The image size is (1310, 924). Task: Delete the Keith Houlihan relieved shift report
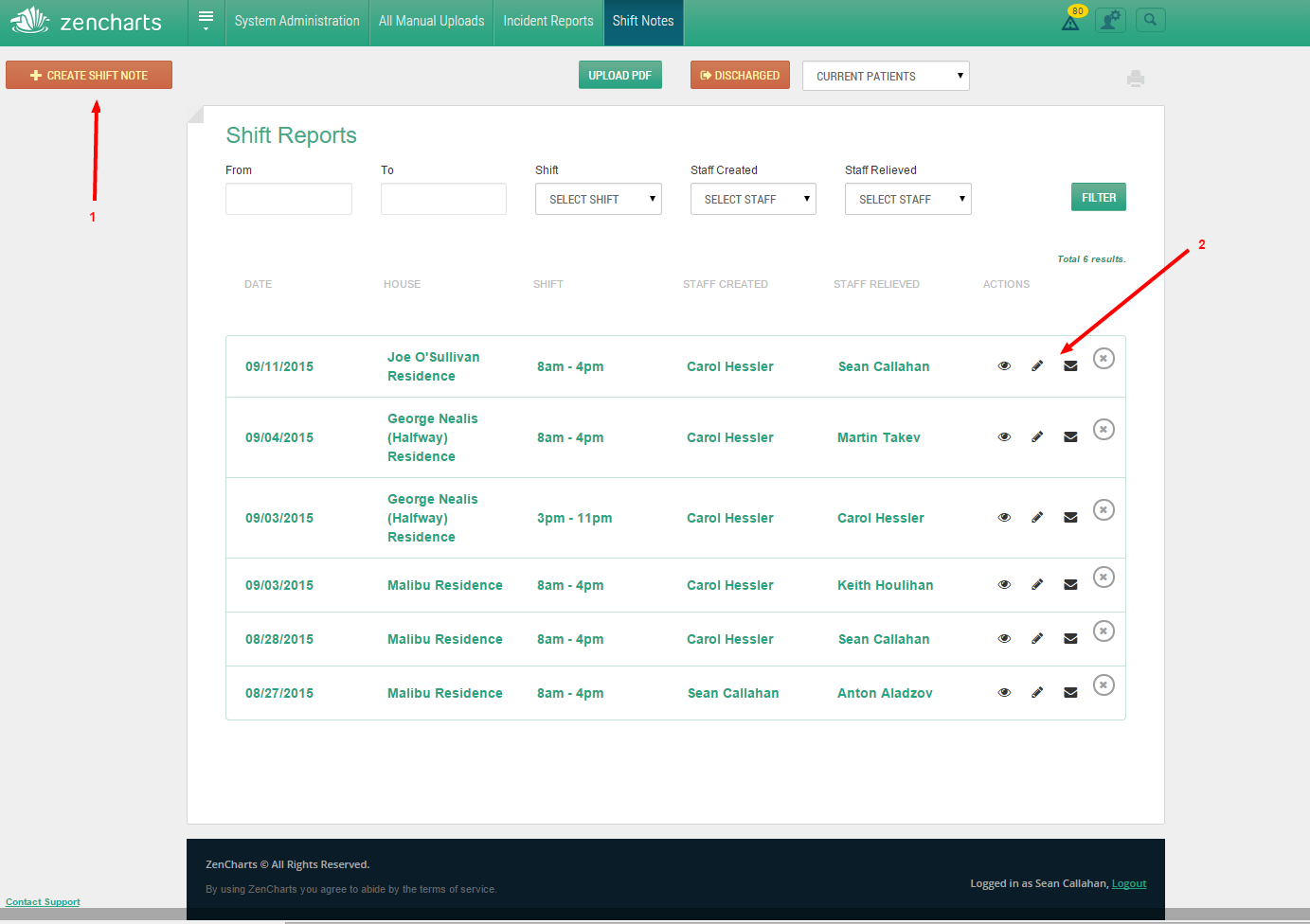(1104, 577)
